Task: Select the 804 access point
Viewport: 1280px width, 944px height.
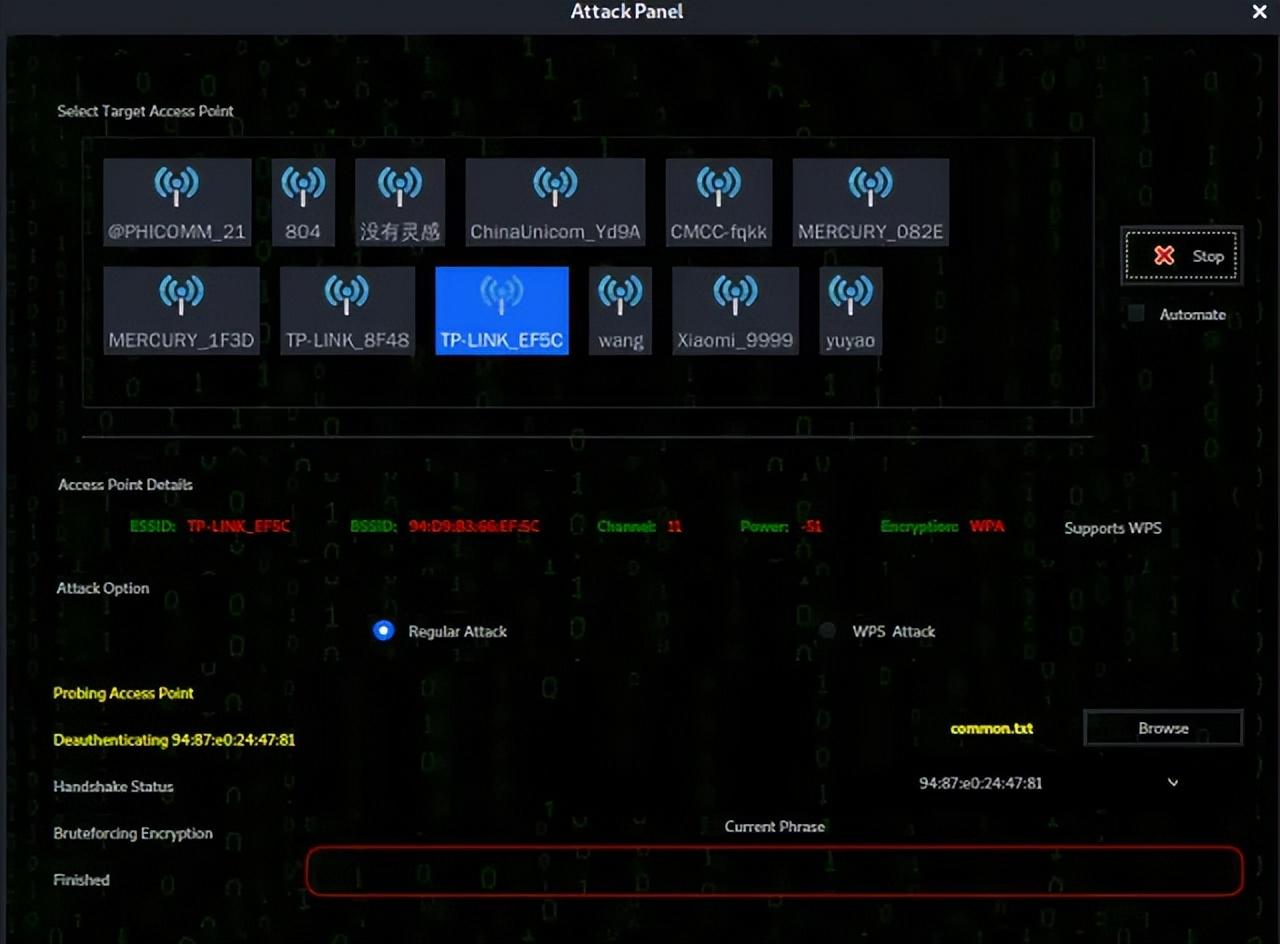Action: pyautogui.click(x=303, y=202)
